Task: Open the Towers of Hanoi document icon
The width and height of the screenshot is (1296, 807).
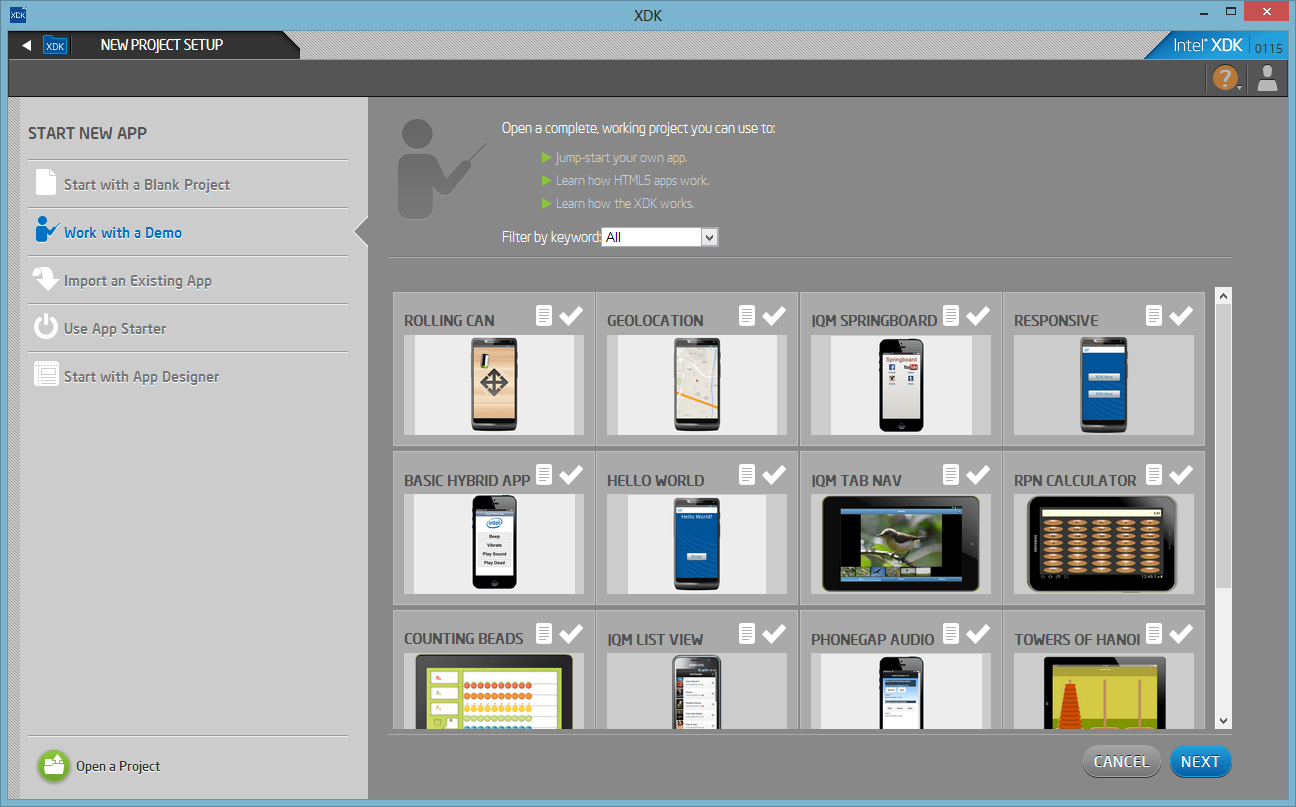Action: click(x=1154, y=633)
